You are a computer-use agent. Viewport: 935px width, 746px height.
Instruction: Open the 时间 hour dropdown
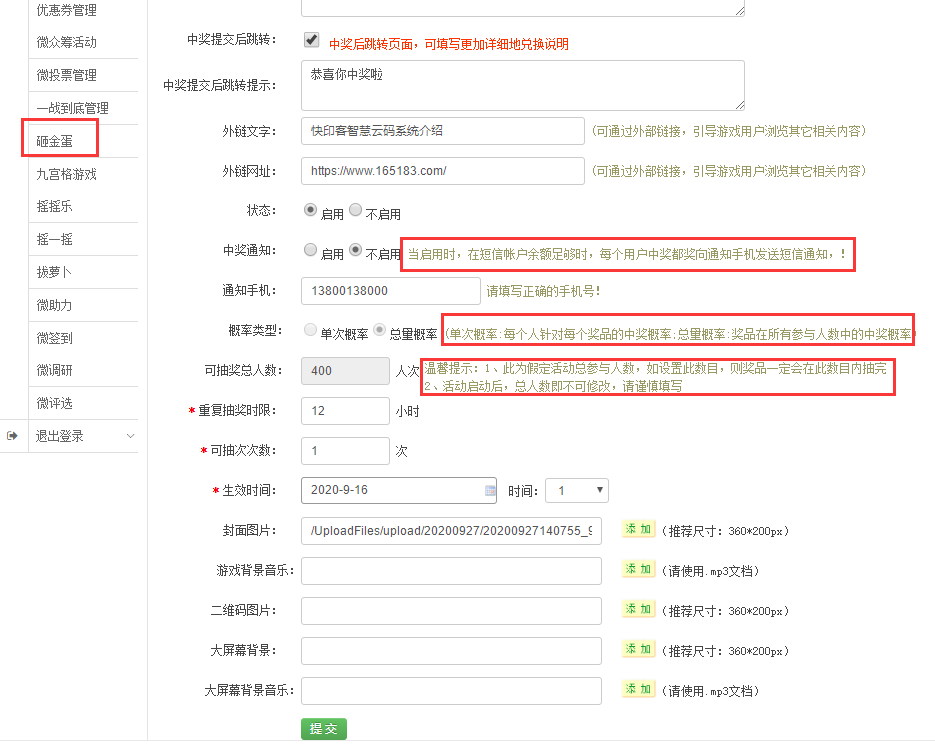click(x=577, y=491)
